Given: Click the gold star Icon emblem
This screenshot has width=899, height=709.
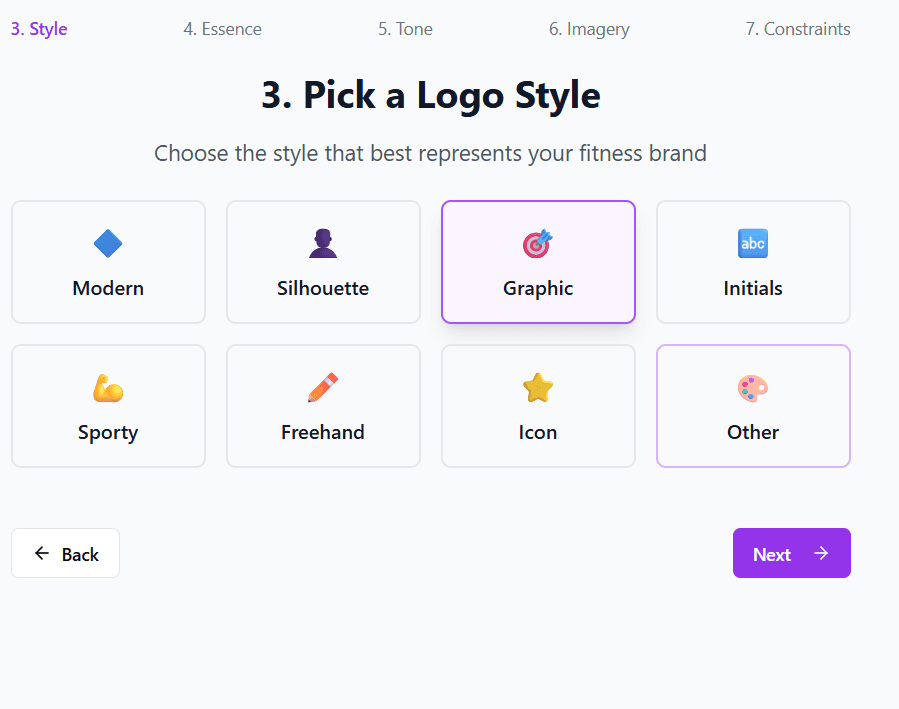Looking at the screenshot, I should click(x=538, y=387).
